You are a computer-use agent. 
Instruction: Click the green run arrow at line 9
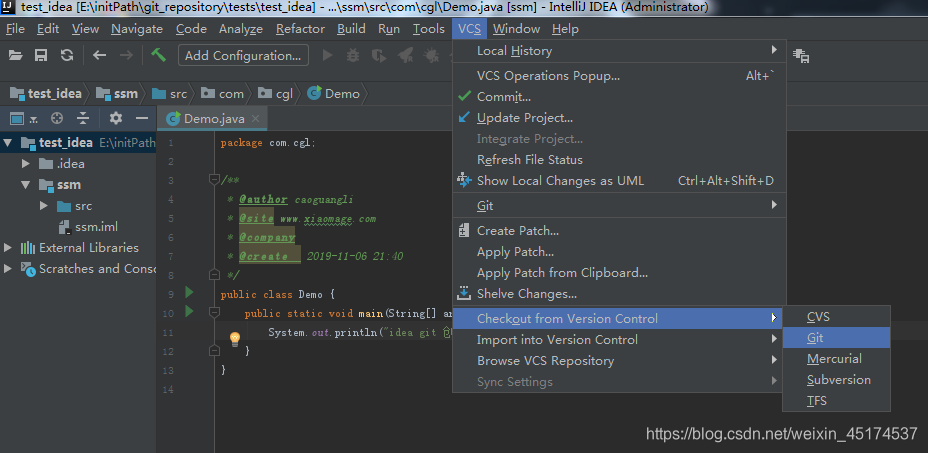[x=189, y=292]
